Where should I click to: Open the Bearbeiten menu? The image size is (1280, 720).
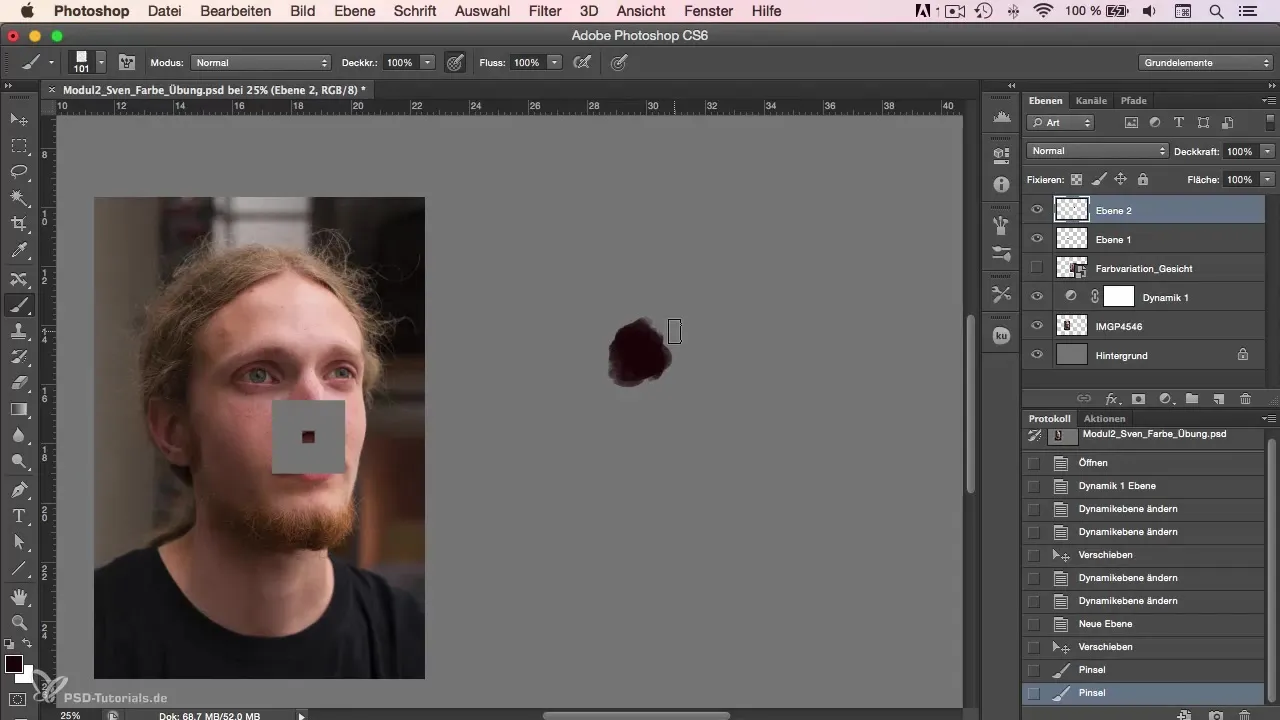(x=236, y=11)
